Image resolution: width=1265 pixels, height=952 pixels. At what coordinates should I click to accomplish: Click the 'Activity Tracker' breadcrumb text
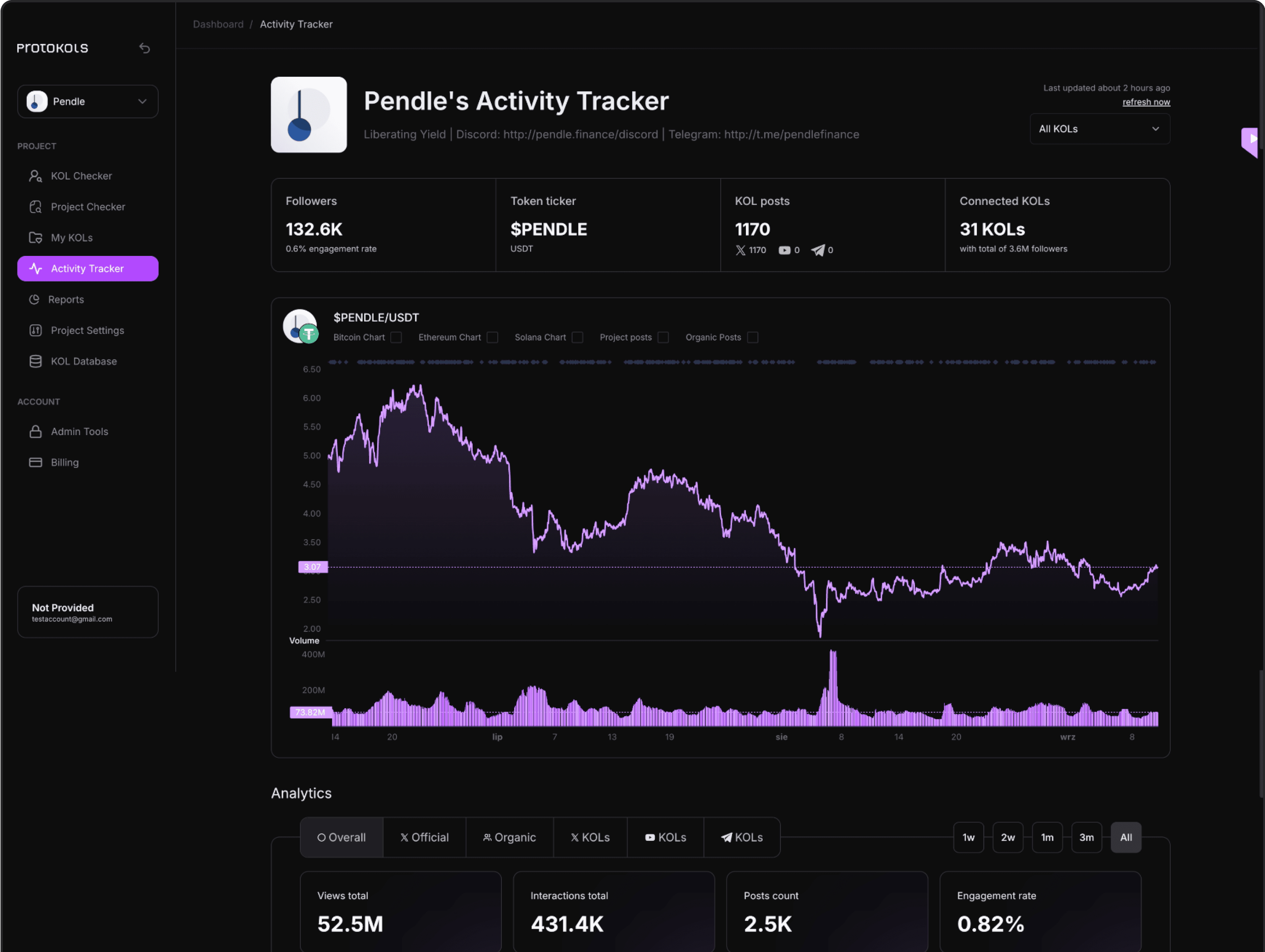point(296,25)
